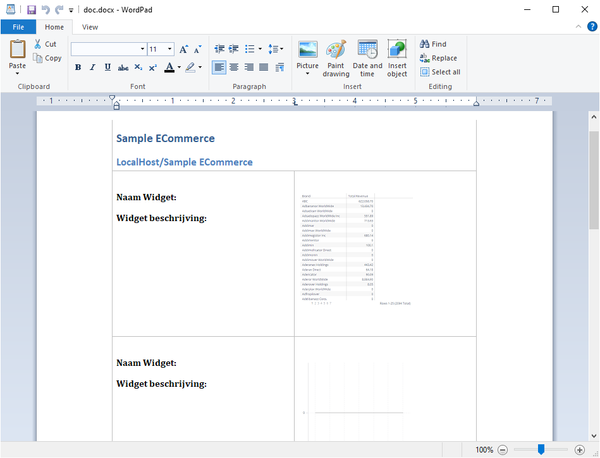Click the Replace button
600x458 pixels.
(438, 58)
